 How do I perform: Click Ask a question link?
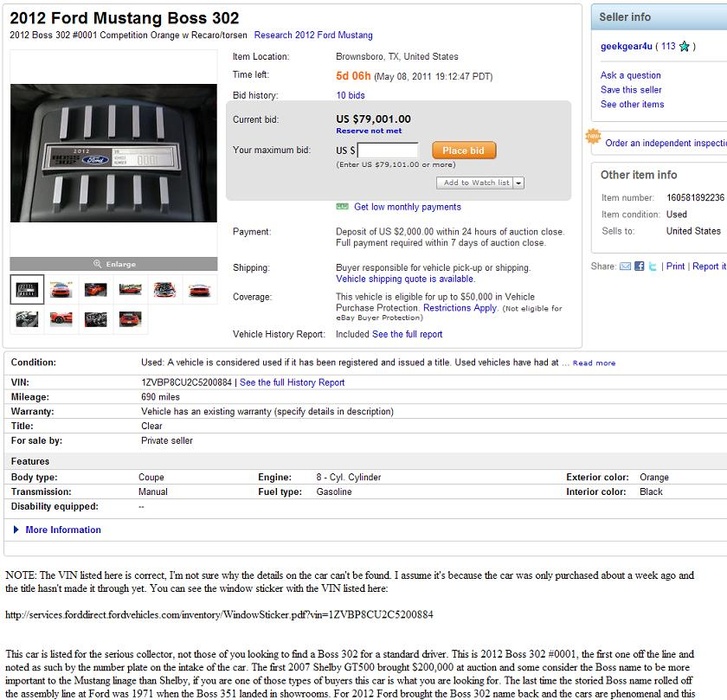pos(630,75)
